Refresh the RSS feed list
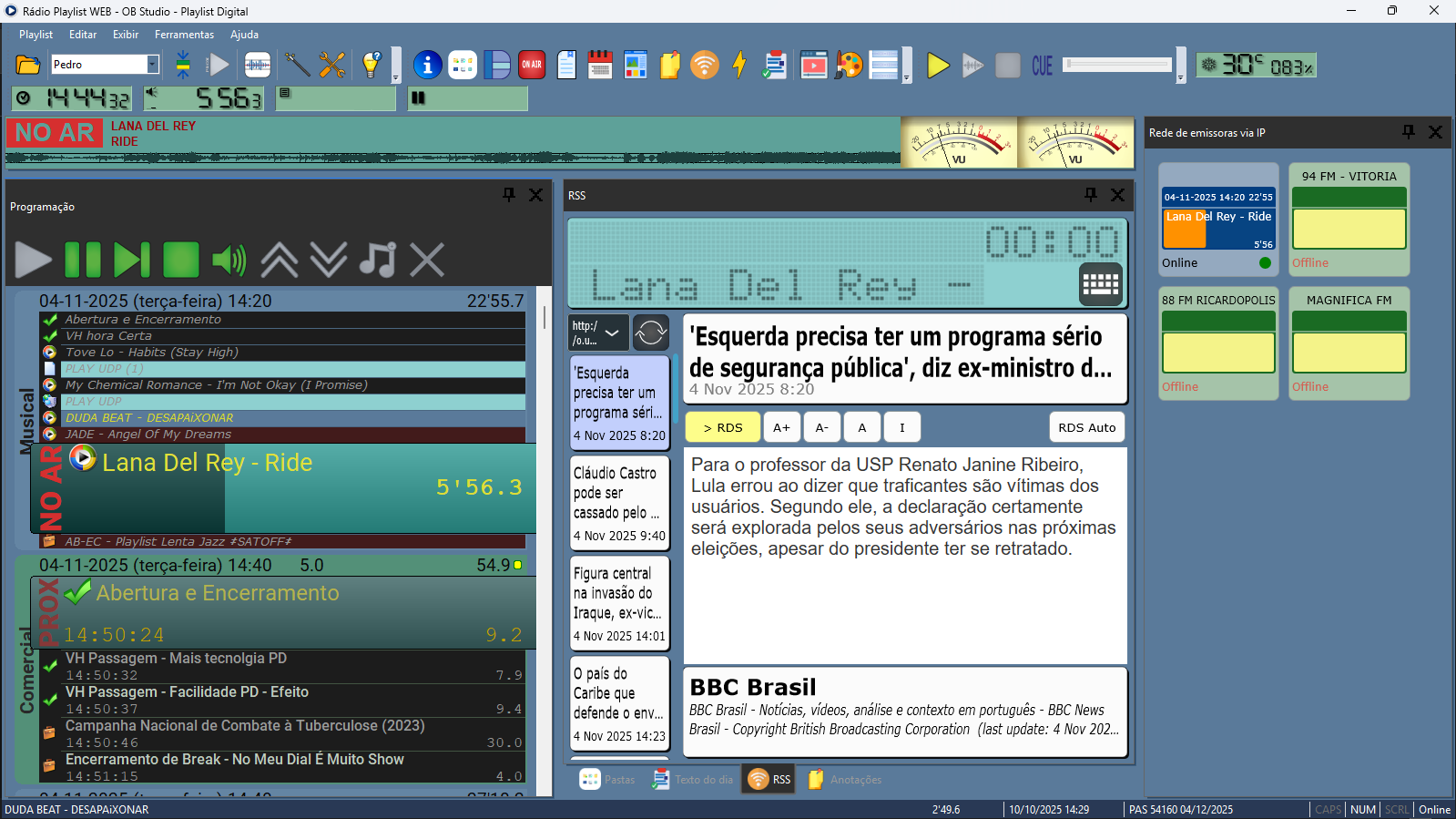This screenshot has height=819, width=1456. pyautogui.click(x=650, y=333)
